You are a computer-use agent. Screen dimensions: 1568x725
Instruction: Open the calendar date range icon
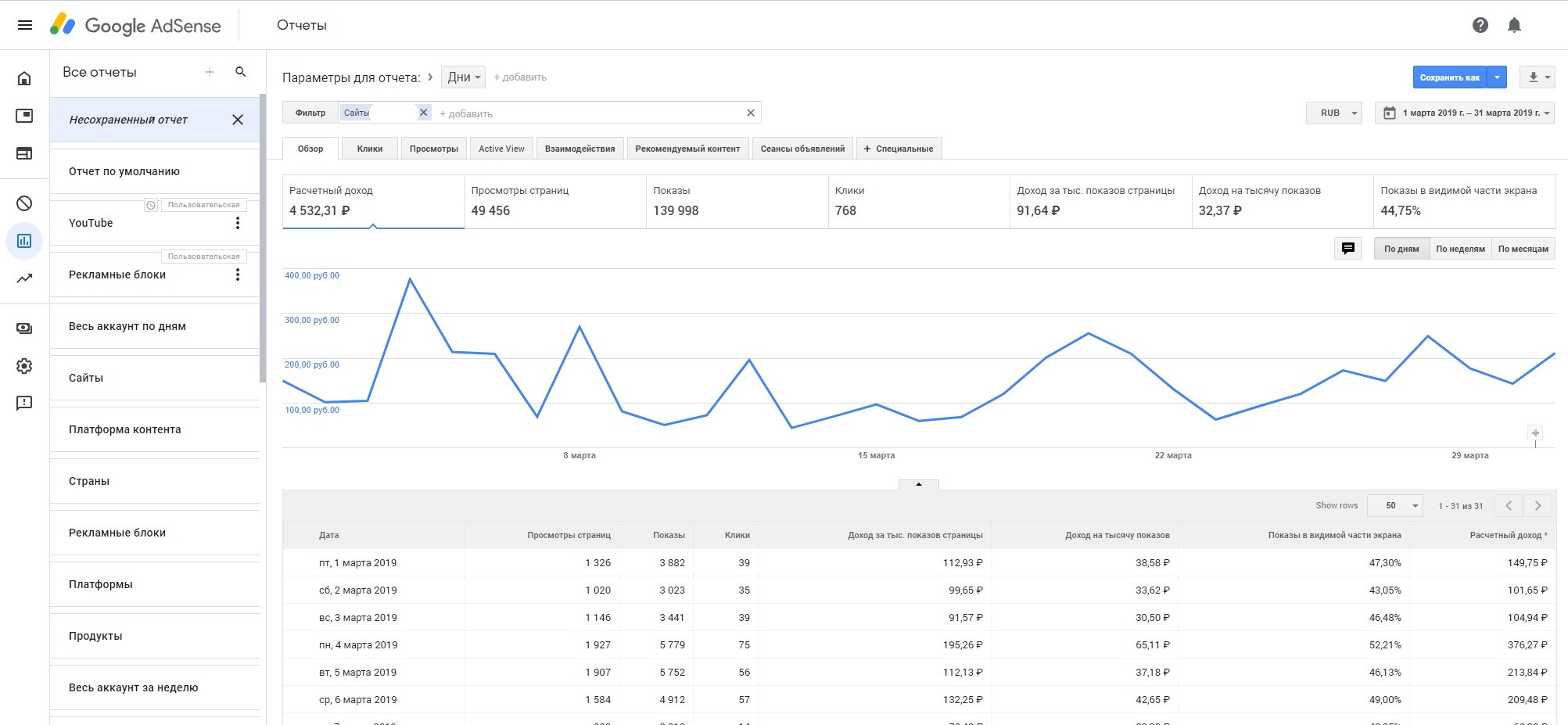coord(1390,113)
